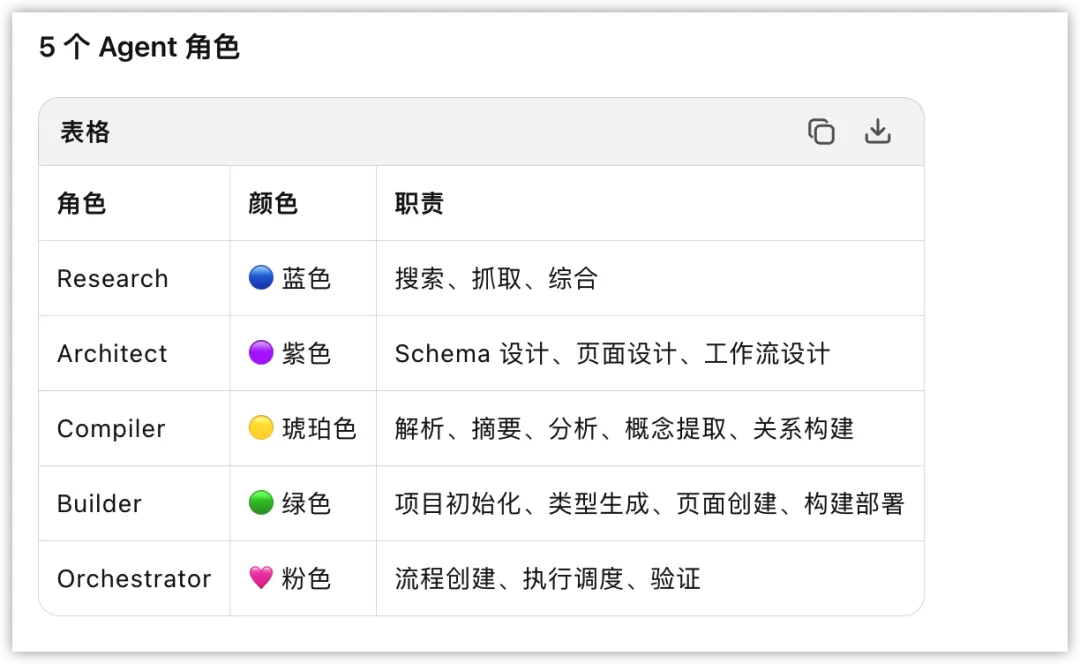Viewport: 1080px width, 664px height.
Task: Click the 角色 column header
Action: coord(81,204)
